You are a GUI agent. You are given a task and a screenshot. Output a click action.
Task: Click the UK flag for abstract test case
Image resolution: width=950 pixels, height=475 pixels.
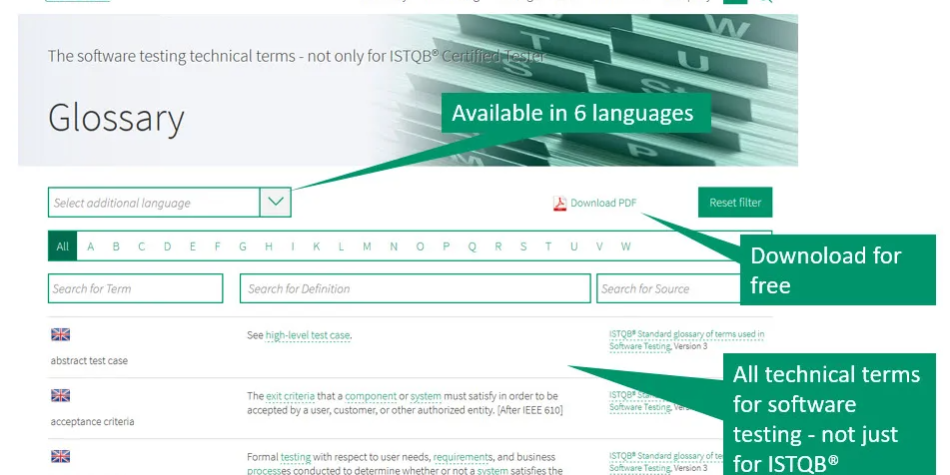(60, 335)
